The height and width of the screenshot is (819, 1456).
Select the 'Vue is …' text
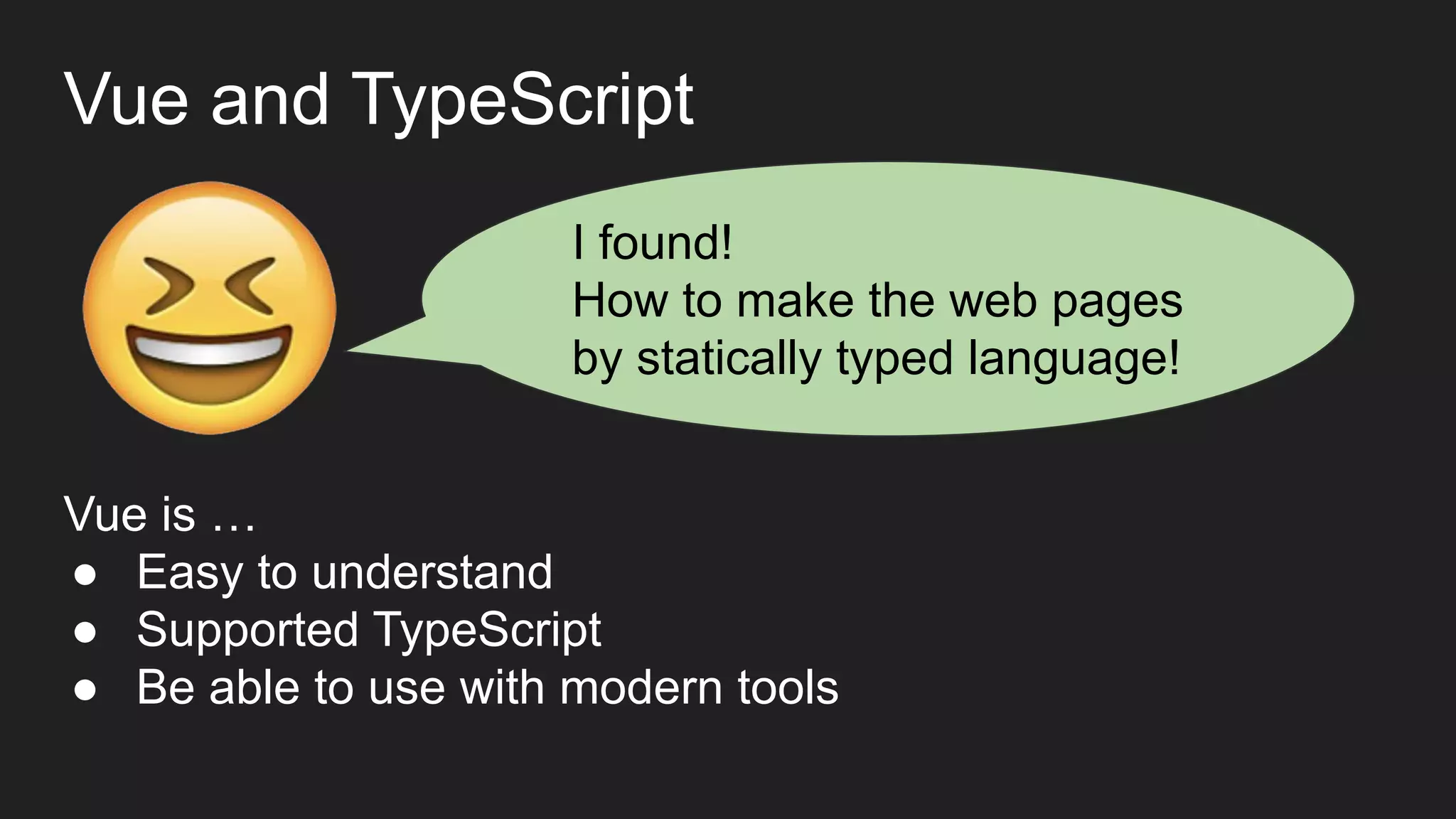[x=160, y=513]
